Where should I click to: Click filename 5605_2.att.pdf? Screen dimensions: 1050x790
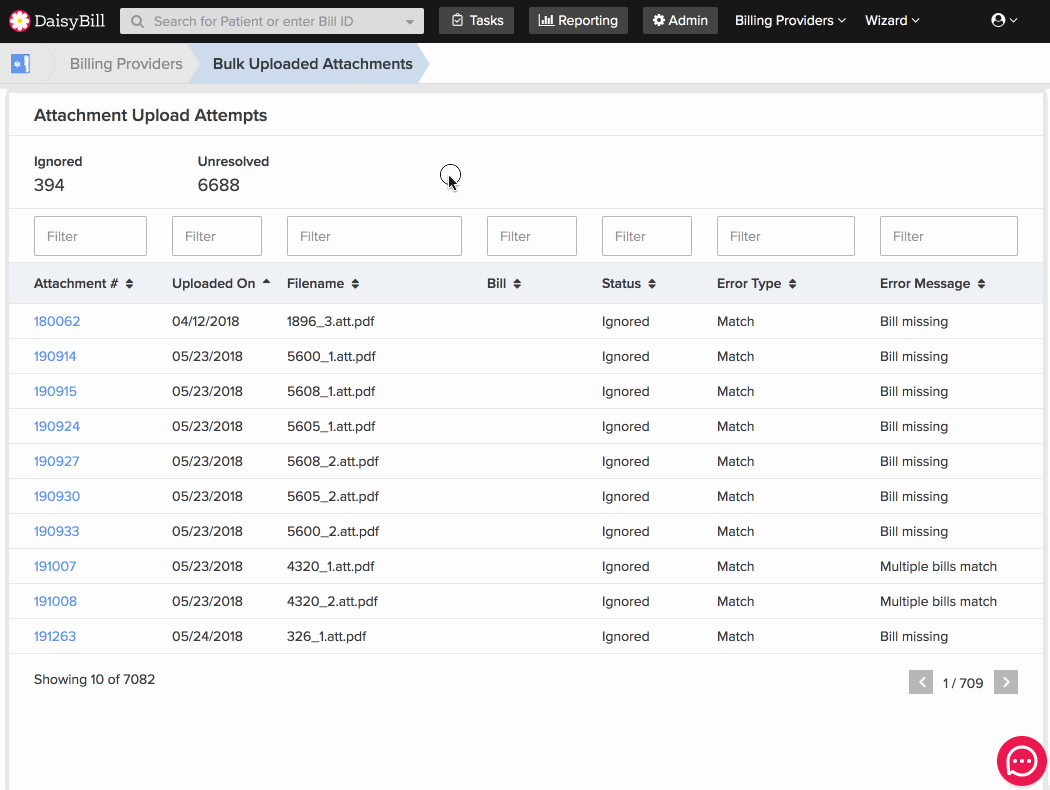333,496
